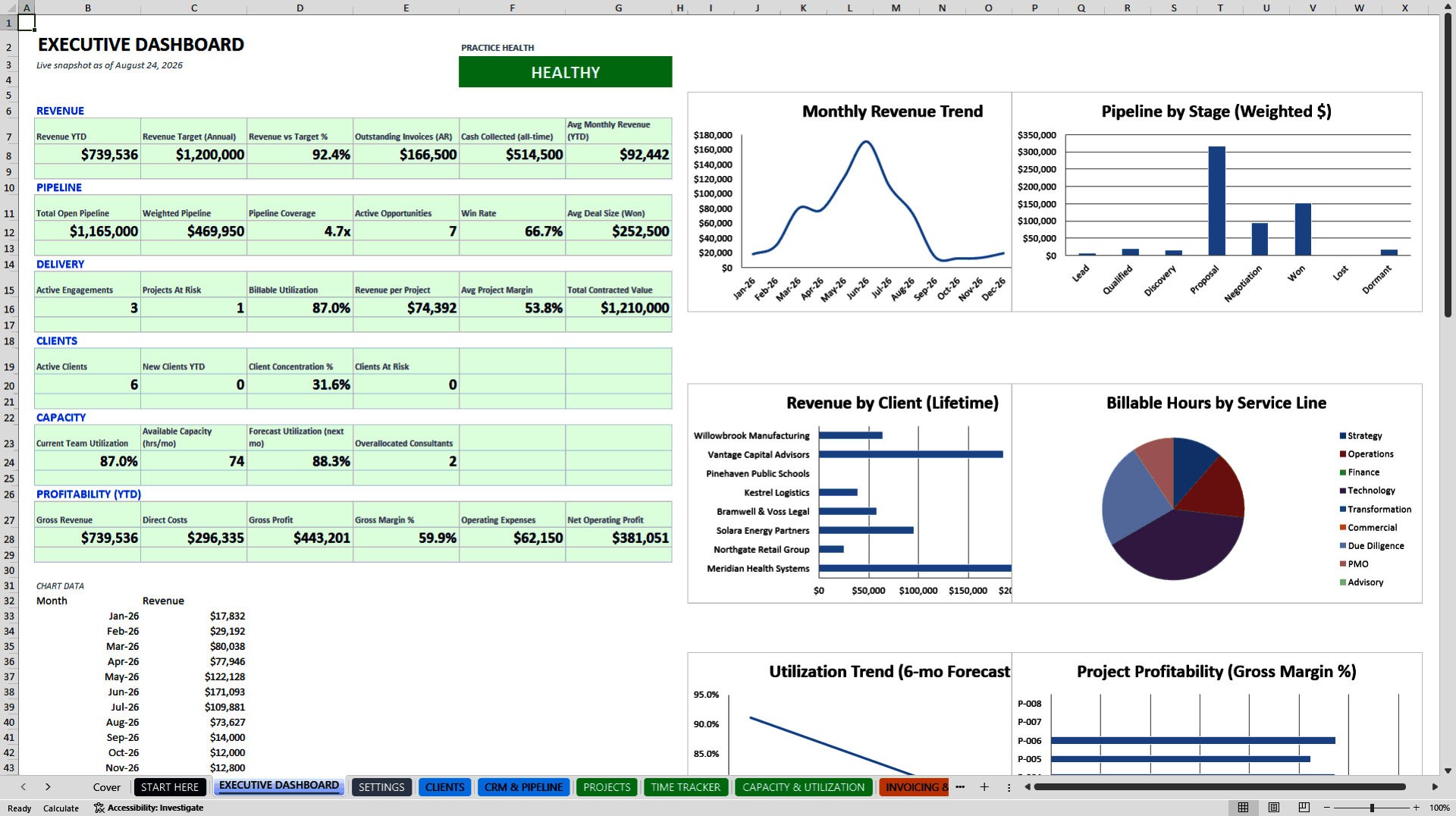The height and width of the screenshot is (816, 1456).
Task: Click Due Diligence legend swatch
Action: pos(1343,546)
